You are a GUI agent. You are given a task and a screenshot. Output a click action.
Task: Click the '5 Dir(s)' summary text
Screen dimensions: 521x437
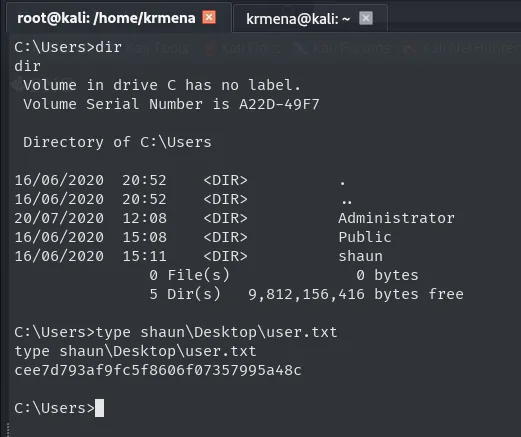(185, 294)
